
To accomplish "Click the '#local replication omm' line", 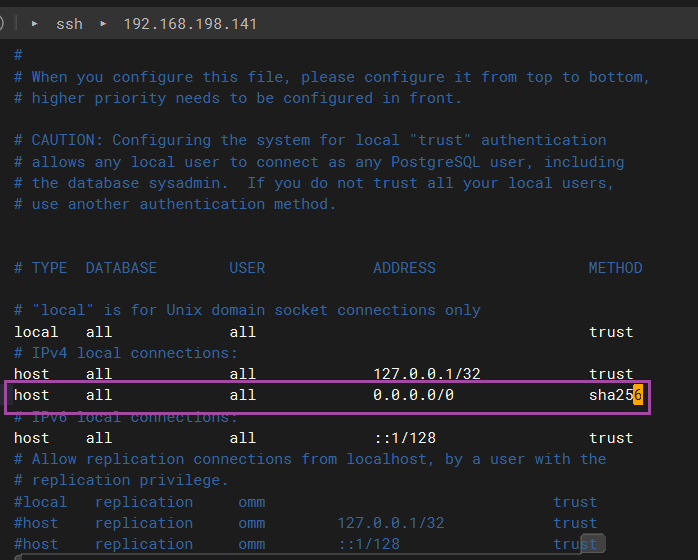I will coord(305,502).
